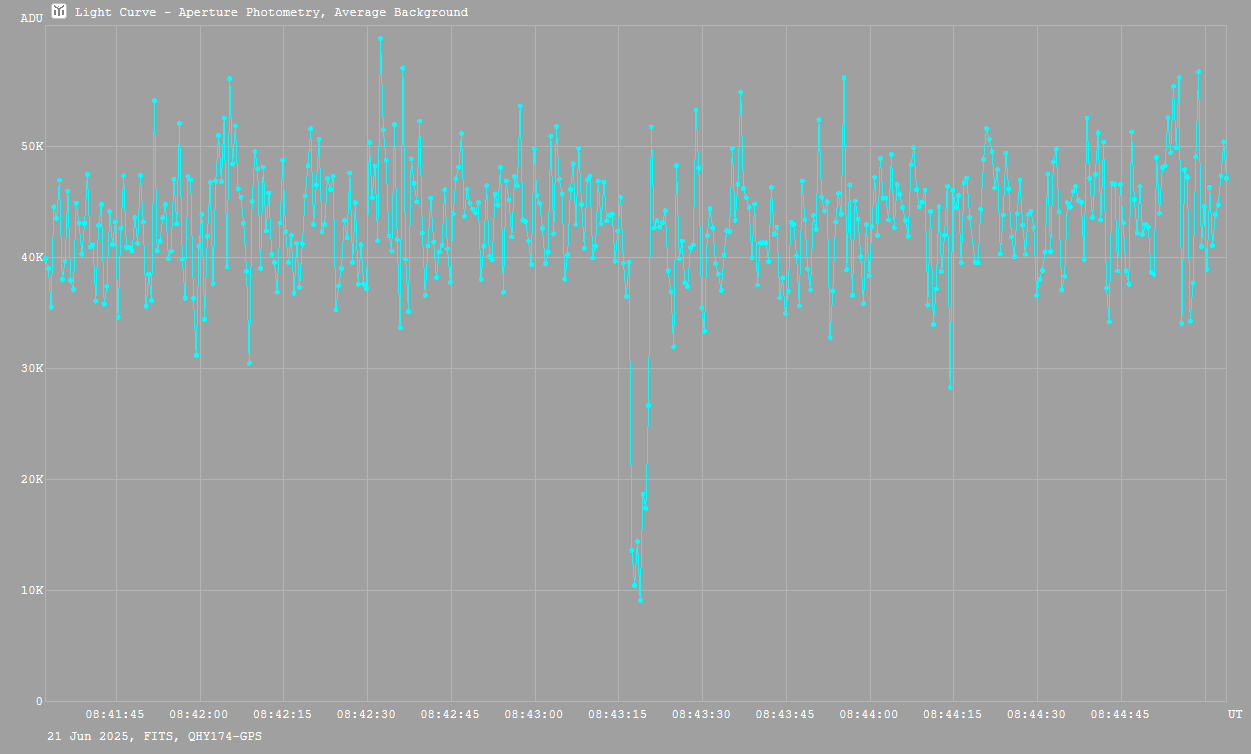Click the 40K y-axis label
The height and width of the screenshot is (754, 1251).
[33, 258]
